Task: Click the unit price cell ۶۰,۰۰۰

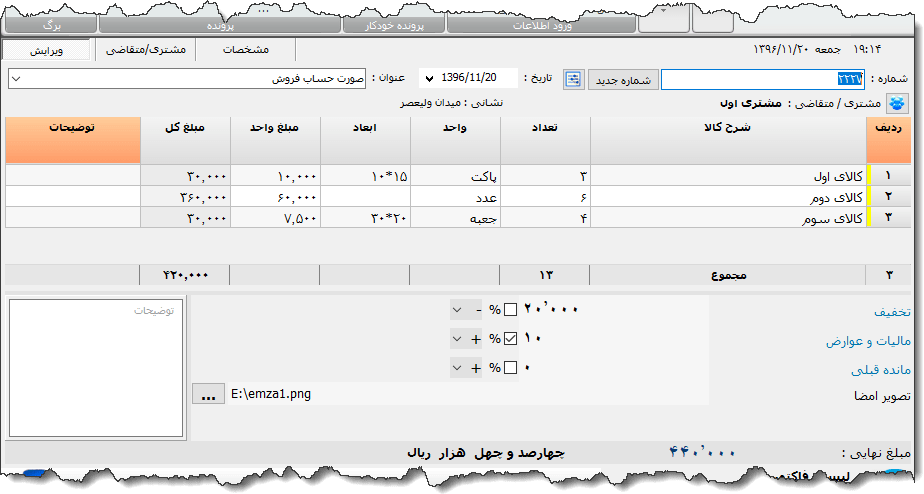Action: (275, 197)
